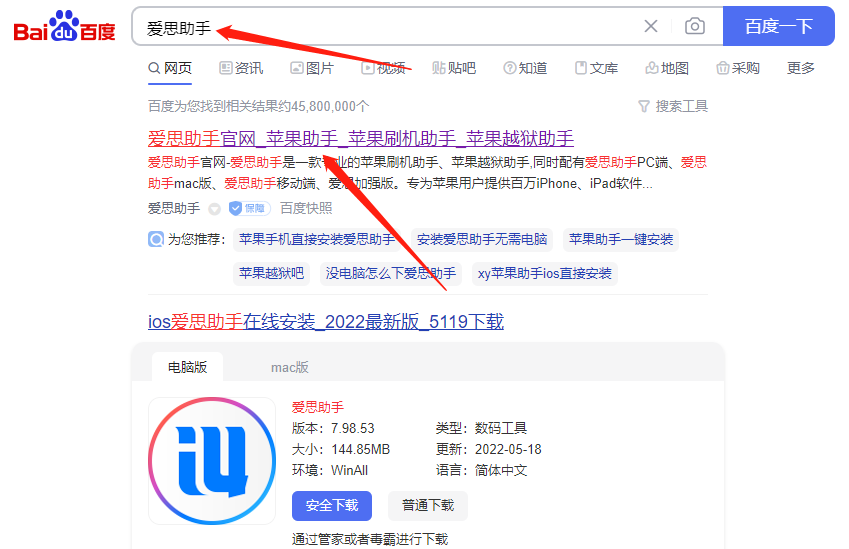Open the 视频 tab
The image size is (849, 549).
coord(383,68)
